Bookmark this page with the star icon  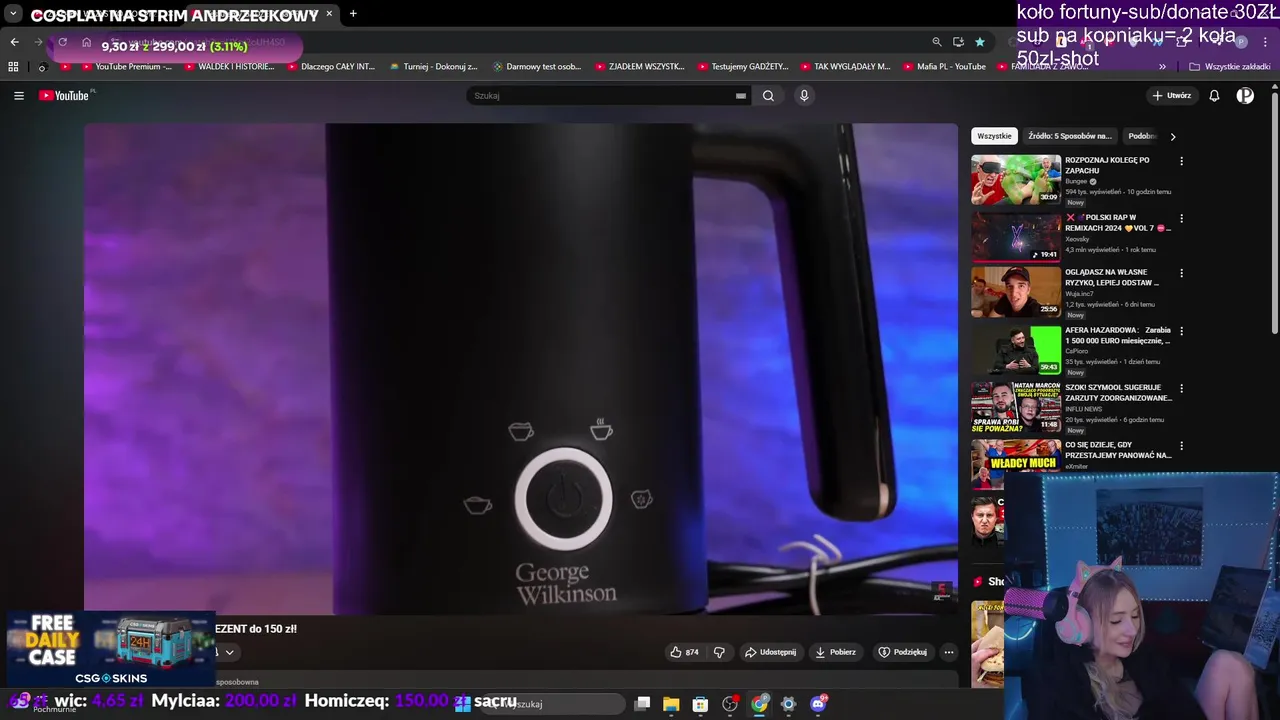(980, 42)
